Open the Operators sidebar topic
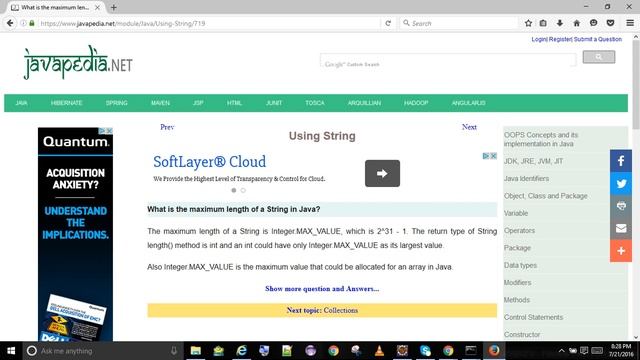The image size is (640, 360). (x=519, y=231)
